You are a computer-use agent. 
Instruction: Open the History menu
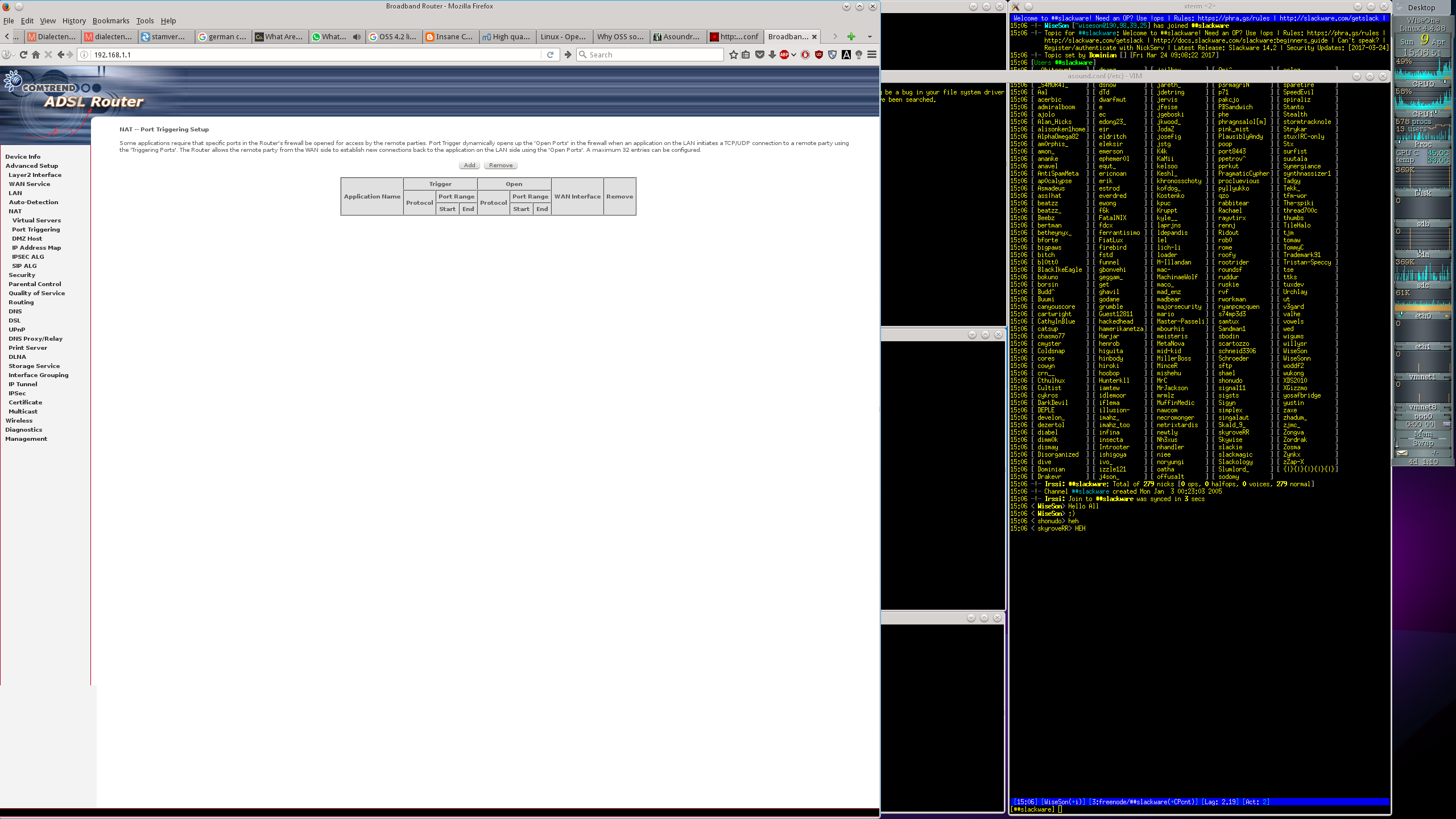[x=74, y=20]
